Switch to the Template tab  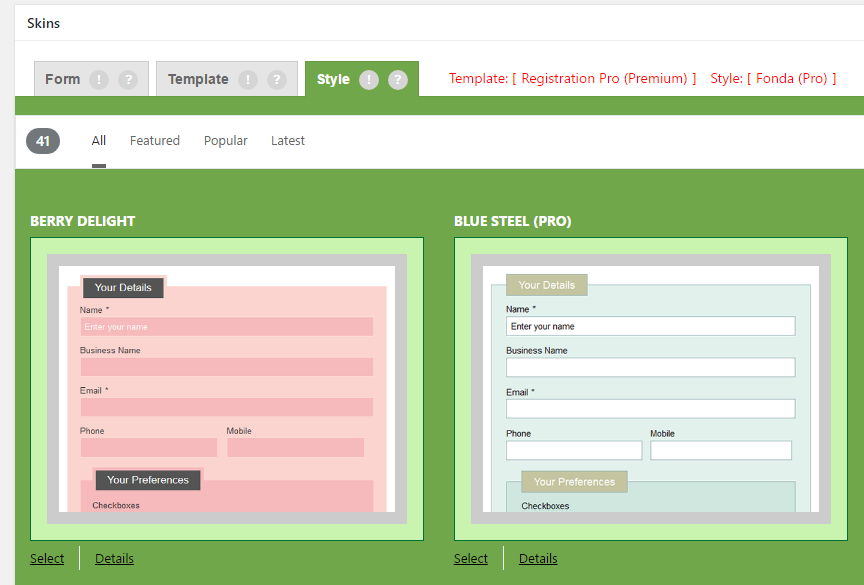point(197,78)
